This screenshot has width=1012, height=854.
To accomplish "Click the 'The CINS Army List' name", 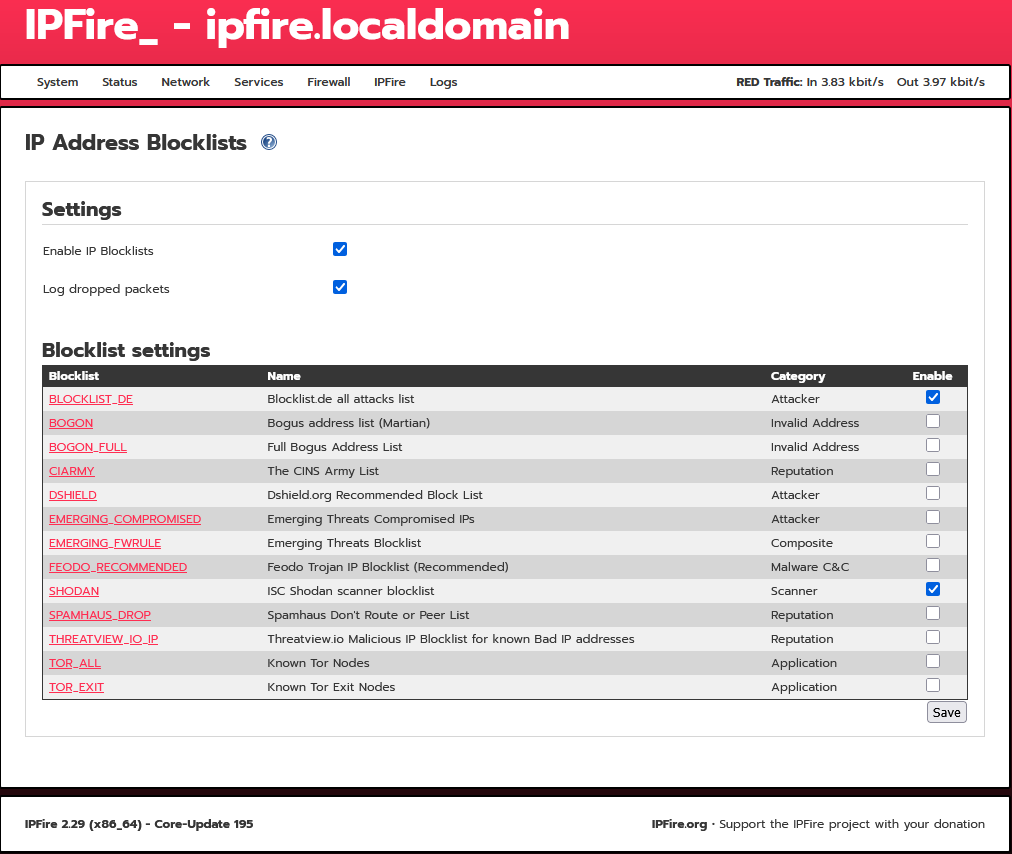I will 323,471.
